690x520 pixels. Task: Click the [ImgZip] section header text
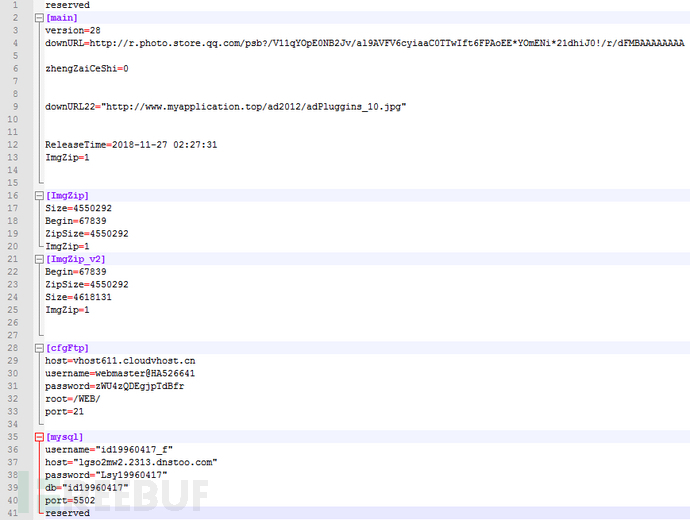coord(67,195)
